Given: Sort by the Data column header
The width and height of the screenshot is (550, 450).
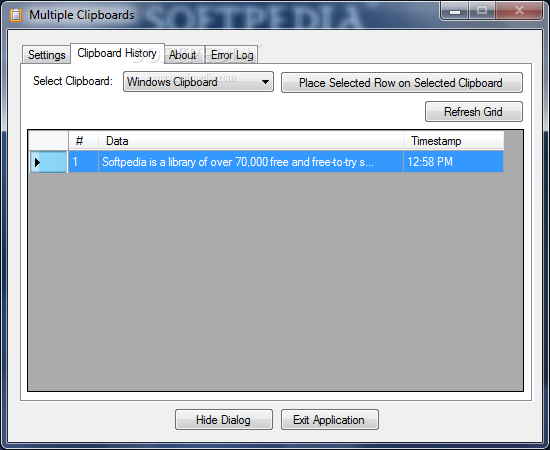Looking at the screenshot, I should tap(251, 141).
